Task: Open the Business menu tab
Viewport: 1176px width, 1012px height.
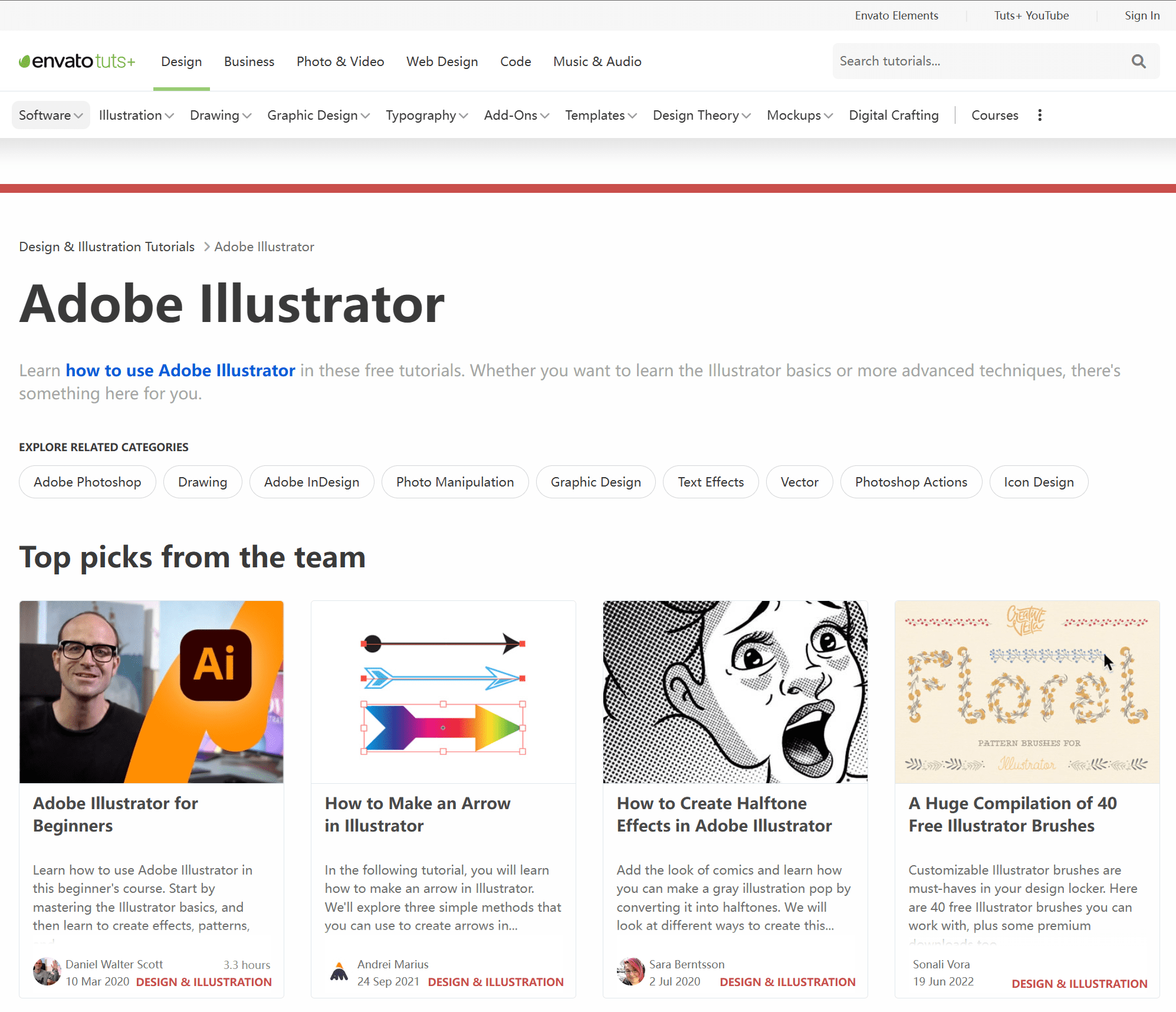Action: tap(249, 61)
